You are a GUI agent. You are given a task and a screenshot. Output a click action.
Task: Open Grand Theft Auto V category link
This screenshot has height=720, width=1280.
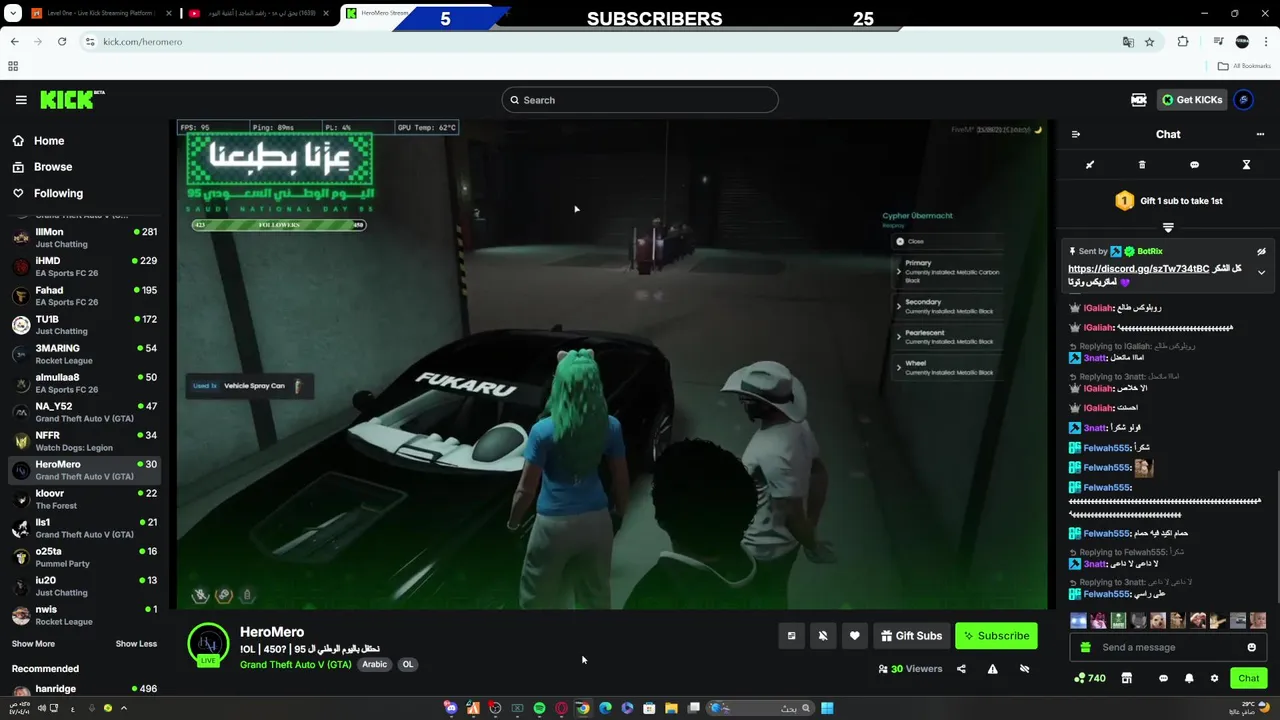[296, 664]
